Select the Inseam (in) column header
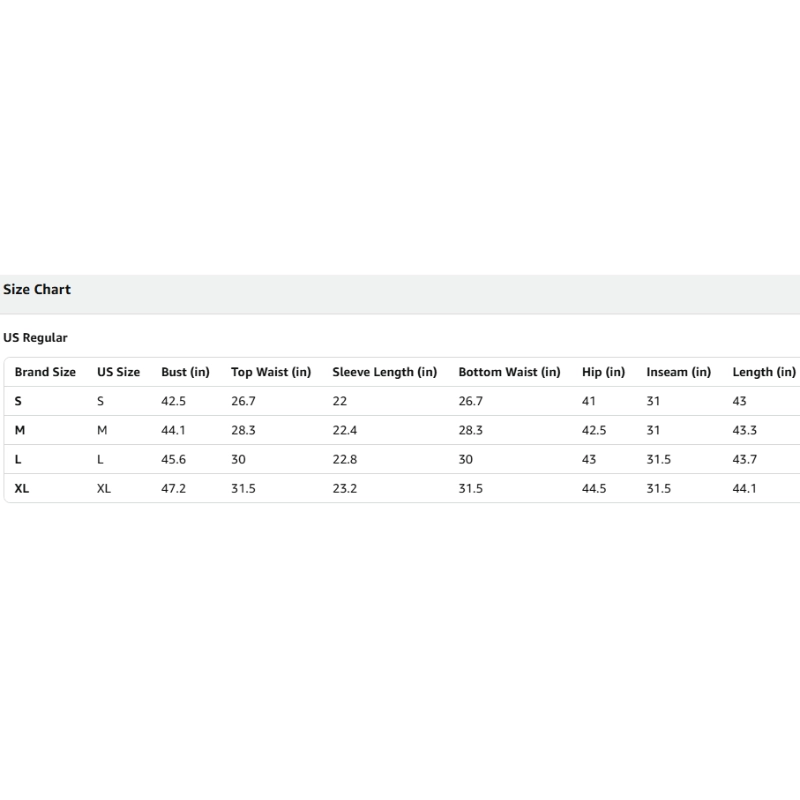 678,372
